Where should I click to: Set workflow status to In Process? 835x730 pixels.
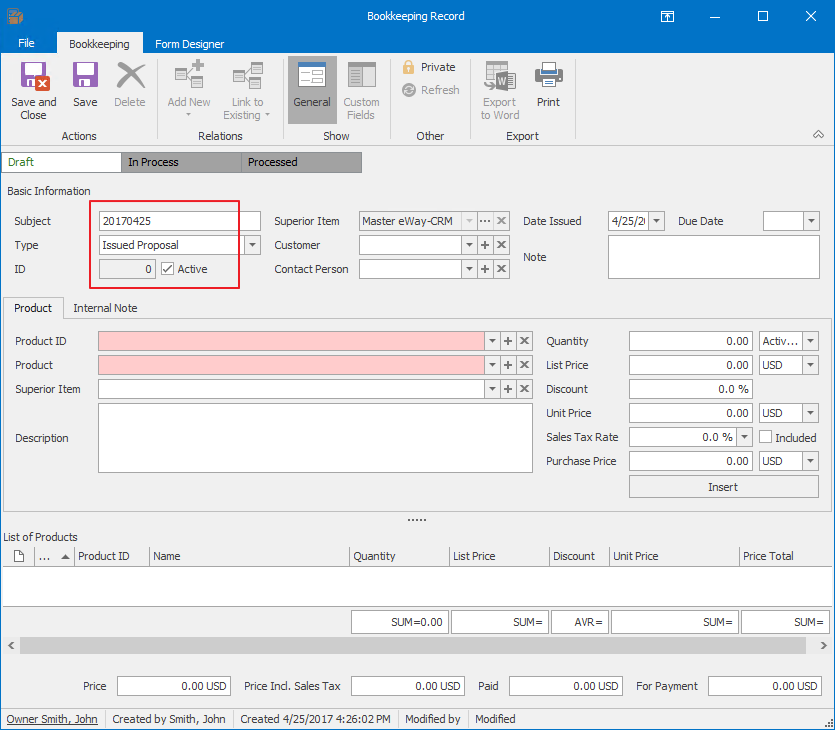[181, 162]
